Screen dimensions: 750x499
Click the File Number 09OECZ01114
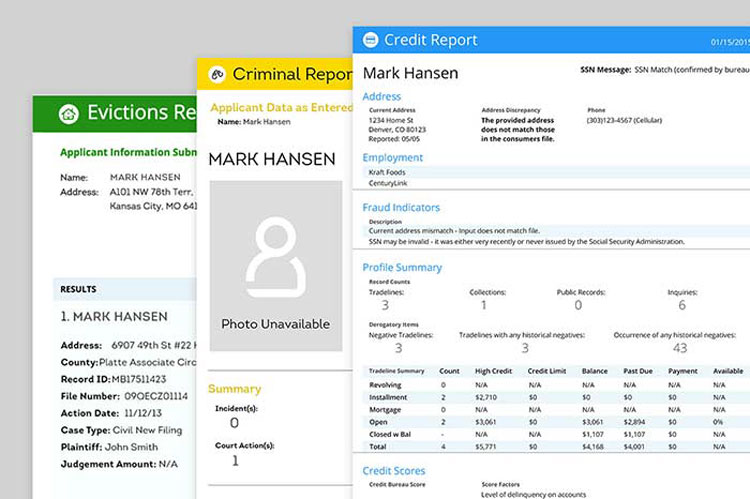pyautogui.click(x=124, y=396)
